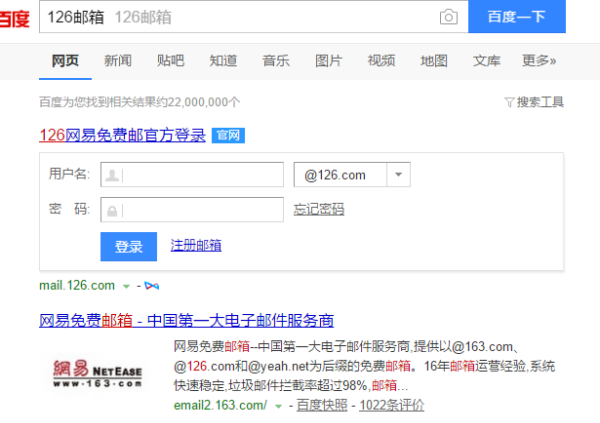Viewport: 600px width, 423px height.
Task: Switch to the 视频 tab
Action: pos(382,60)
